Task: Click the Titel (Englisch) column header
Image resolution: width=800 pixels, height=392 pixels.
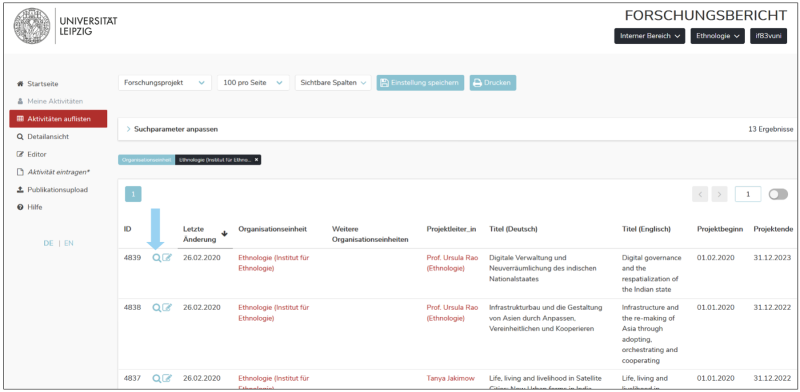Action: [646, 229]
